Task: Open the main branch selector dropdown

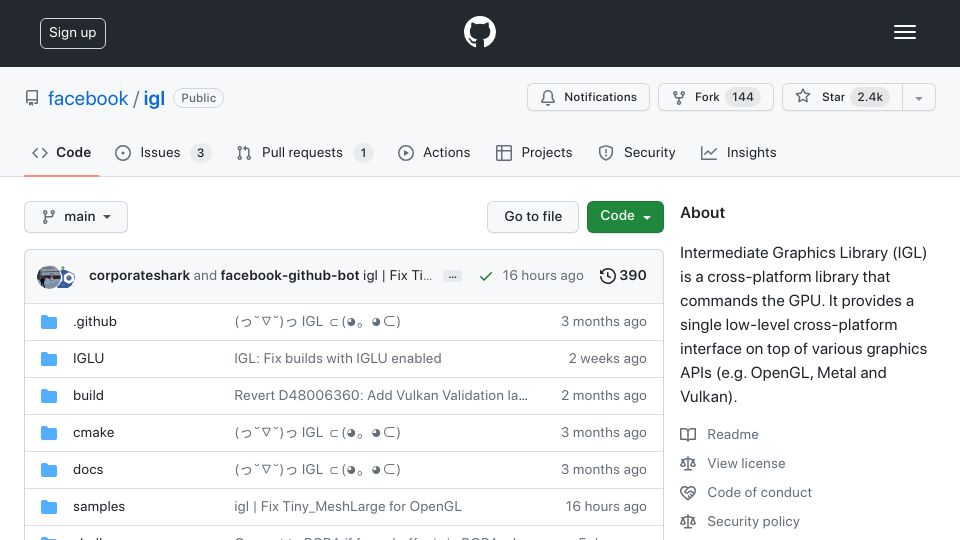Action: click(x=76, y=217)
